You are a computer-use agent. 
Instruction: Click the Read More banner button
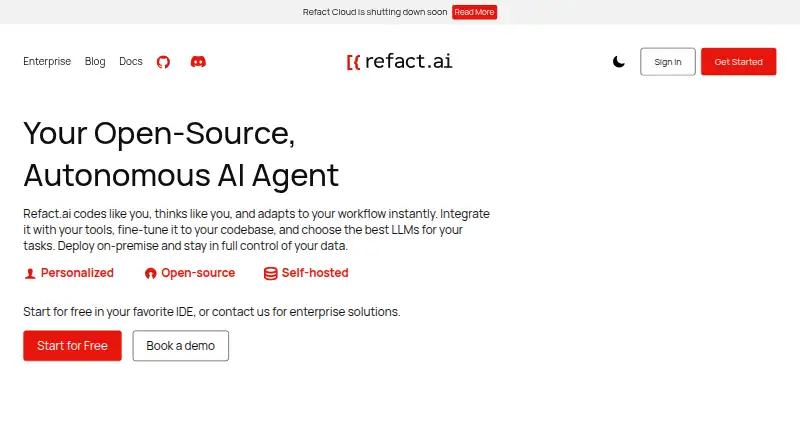[x=474, y=12]
